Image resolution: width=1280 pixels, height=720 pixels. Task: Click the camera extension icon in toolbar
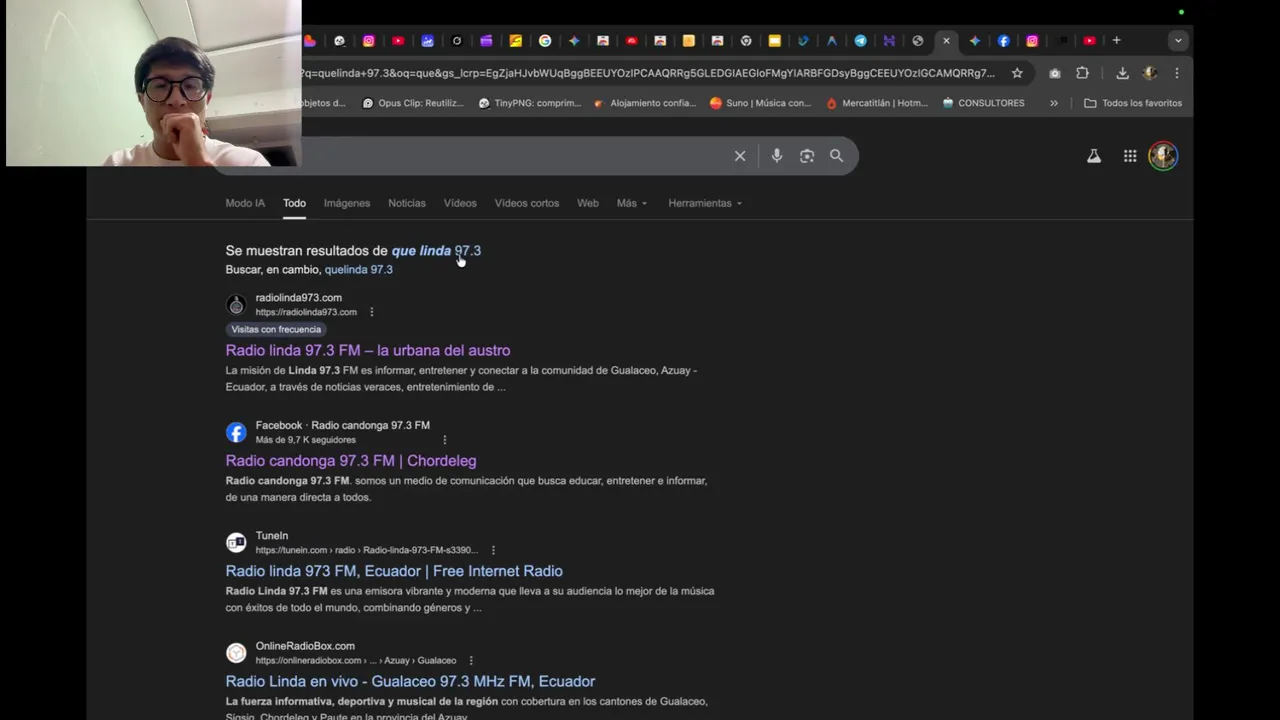click(1054, 73)
